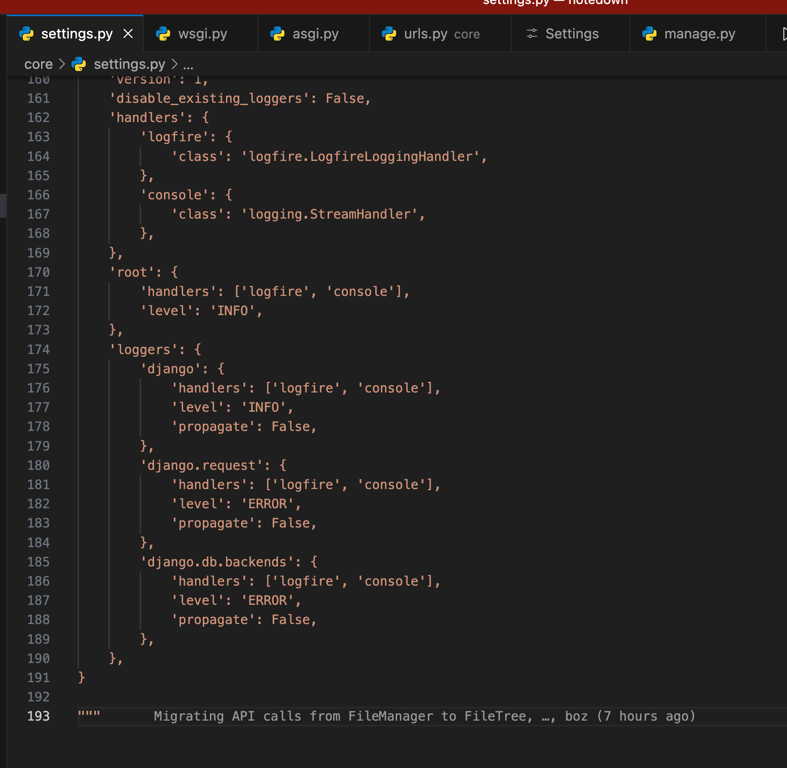Click 'django.db.backends' logger key
Image resolution: width=787 pixels, height=768 pixels.
click(217, 562)
